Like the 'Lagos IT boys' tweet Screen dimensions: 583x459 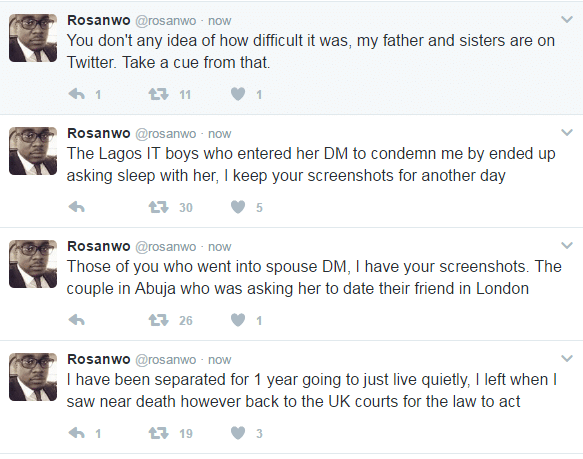coord(238,207)
